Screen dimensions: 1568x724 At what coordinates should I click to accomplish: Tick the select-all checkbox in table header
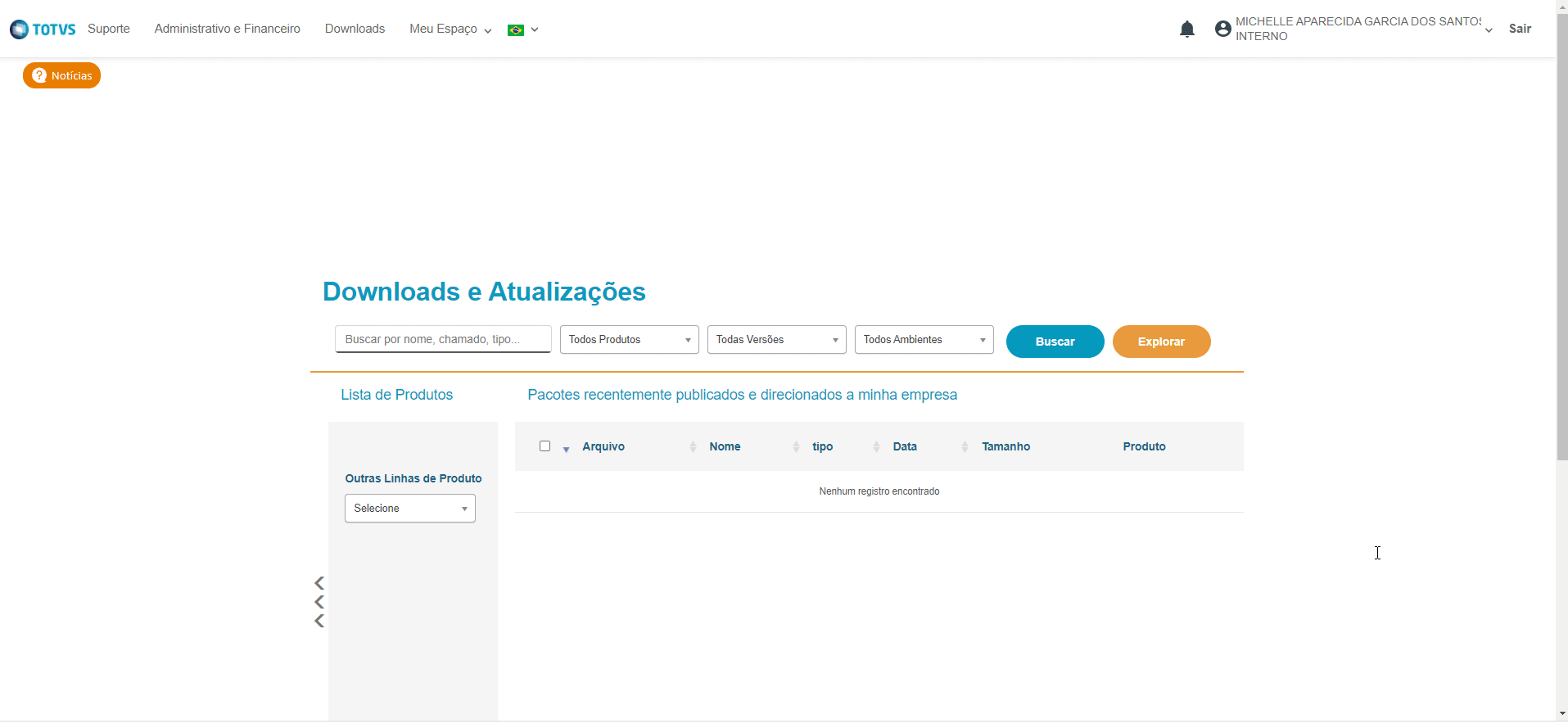click(545, 446)
